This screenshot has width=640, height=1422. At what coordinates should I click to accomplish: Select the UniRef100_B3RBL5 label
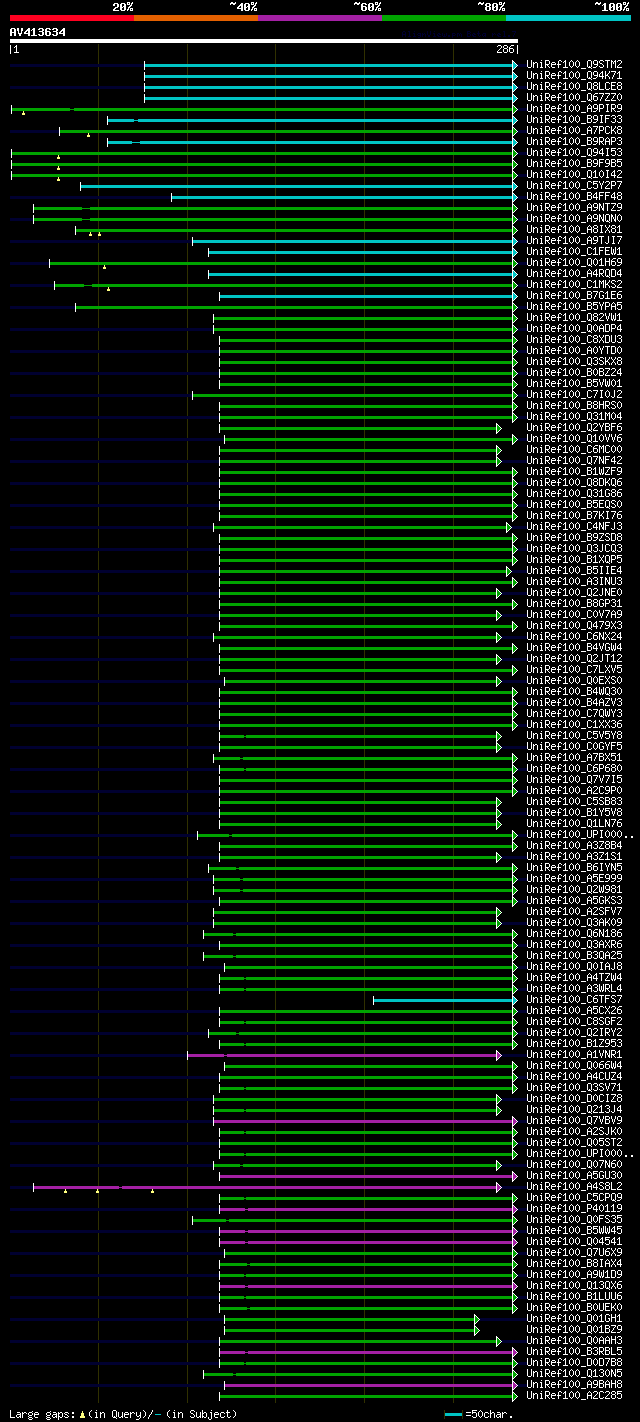[574, 1352]
